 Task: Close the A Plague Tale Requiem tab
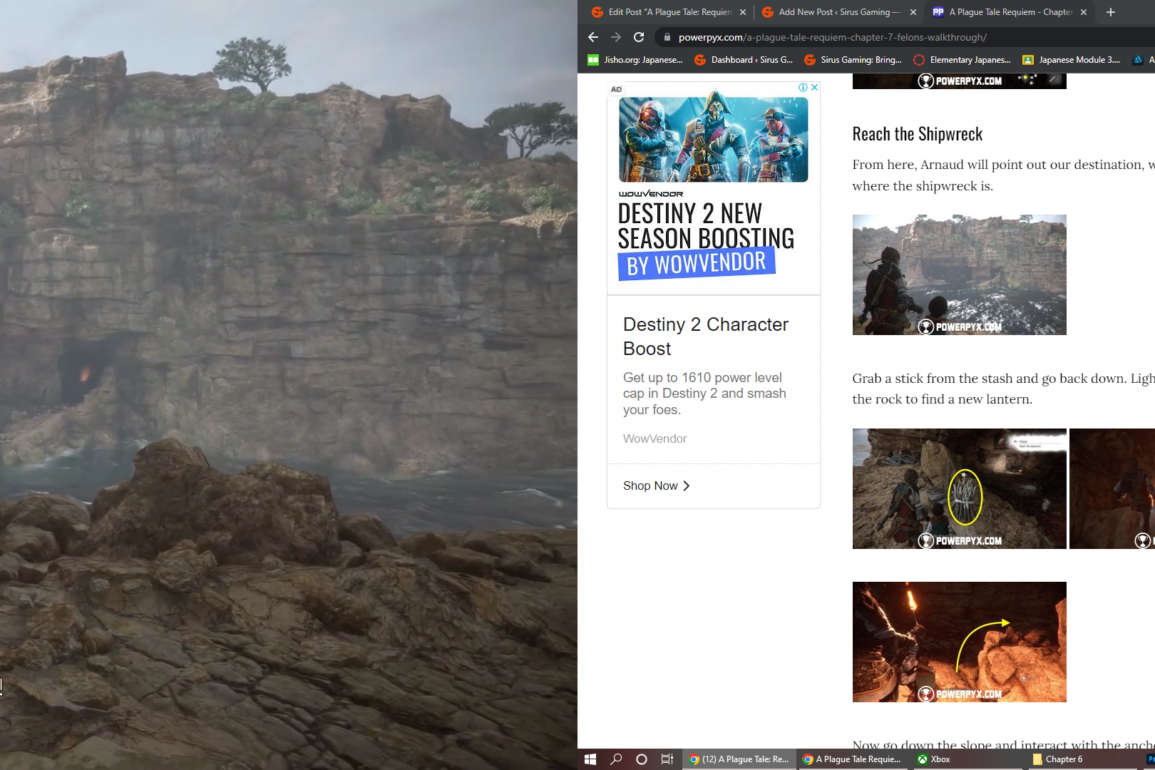(1083, 12)
